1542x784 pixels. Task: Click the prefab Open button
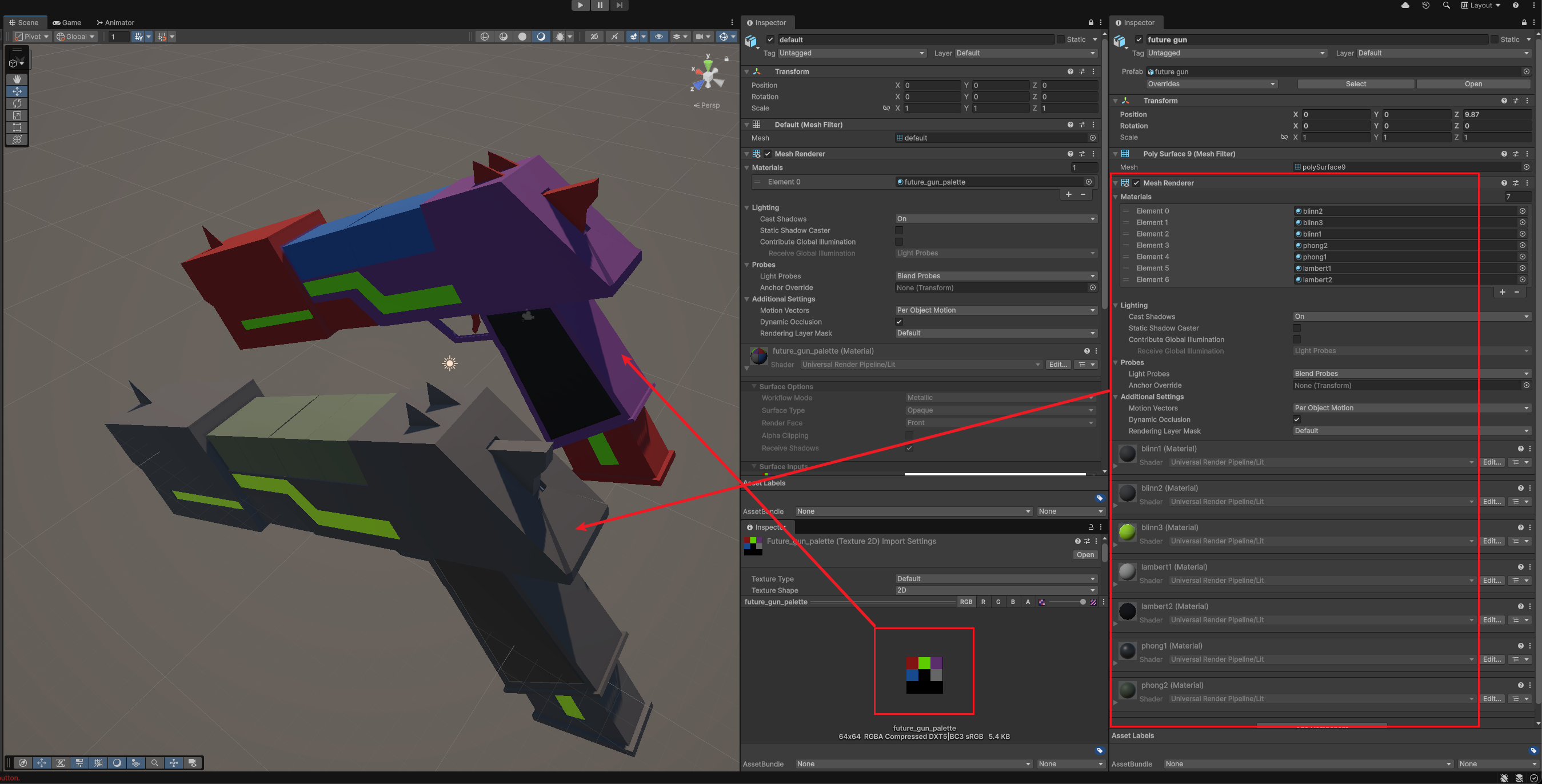[x=1473, y=84]
